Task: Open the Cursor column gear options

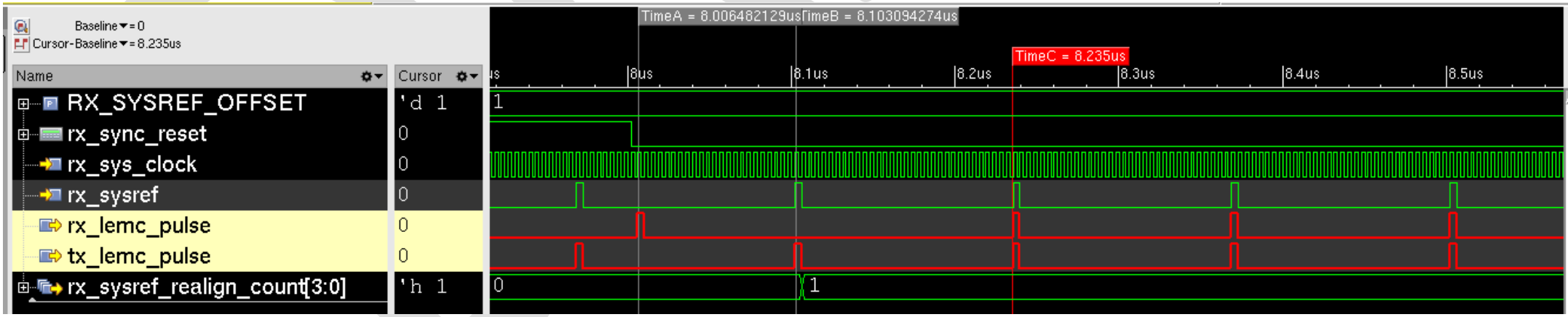Action: [x=467, y=76]
